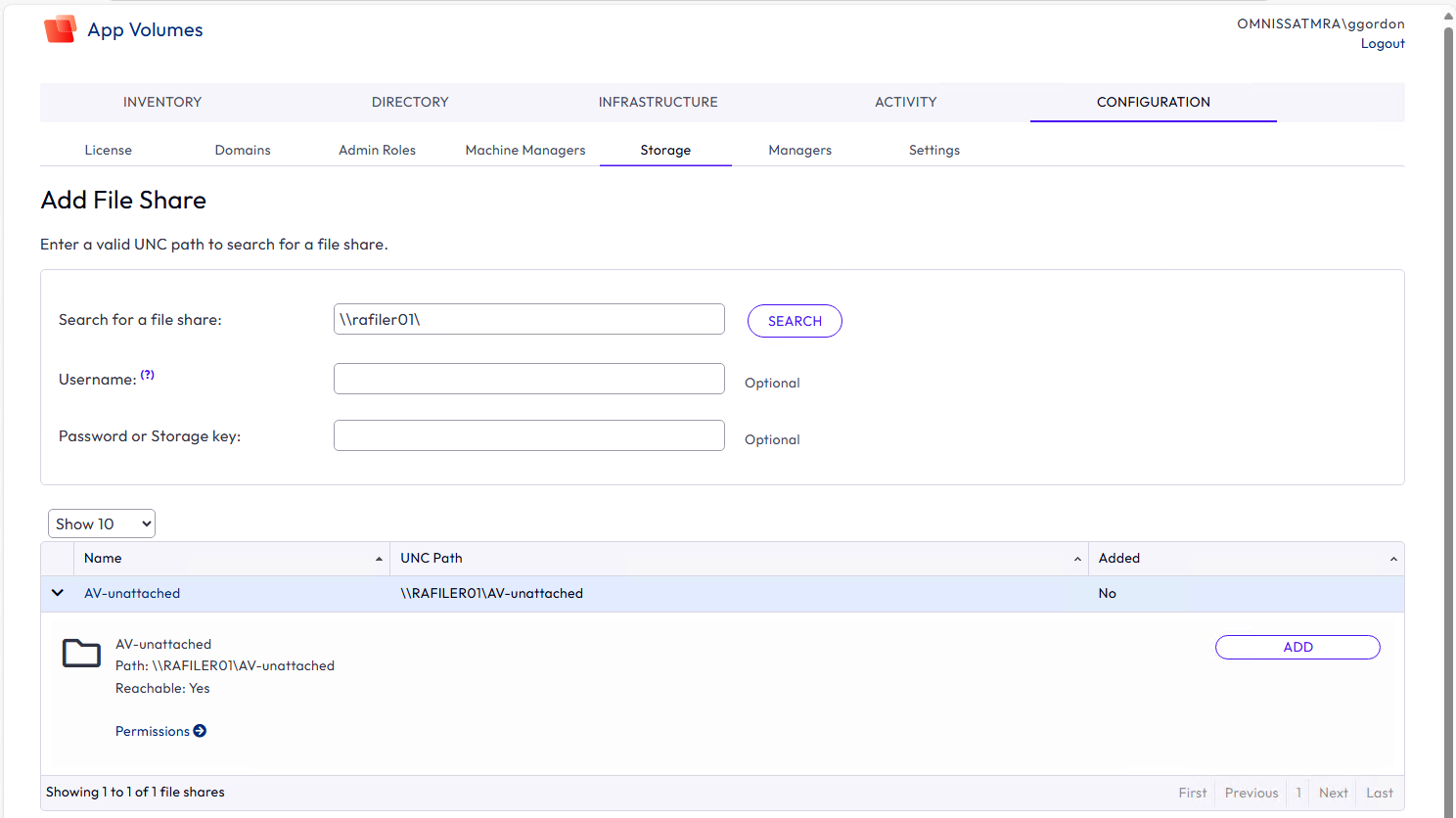The height and width of the screenshot is (818, 1456).
Task: Click the "Reachable: Yes" text
Action: tap(162, 688)
